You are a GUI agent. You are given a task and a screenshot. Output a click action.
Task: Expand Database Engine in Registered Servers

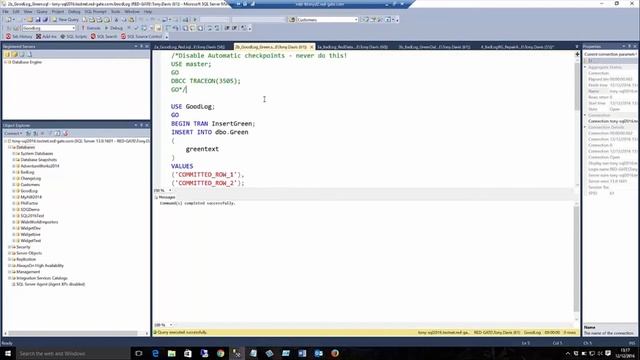[5, 62]
